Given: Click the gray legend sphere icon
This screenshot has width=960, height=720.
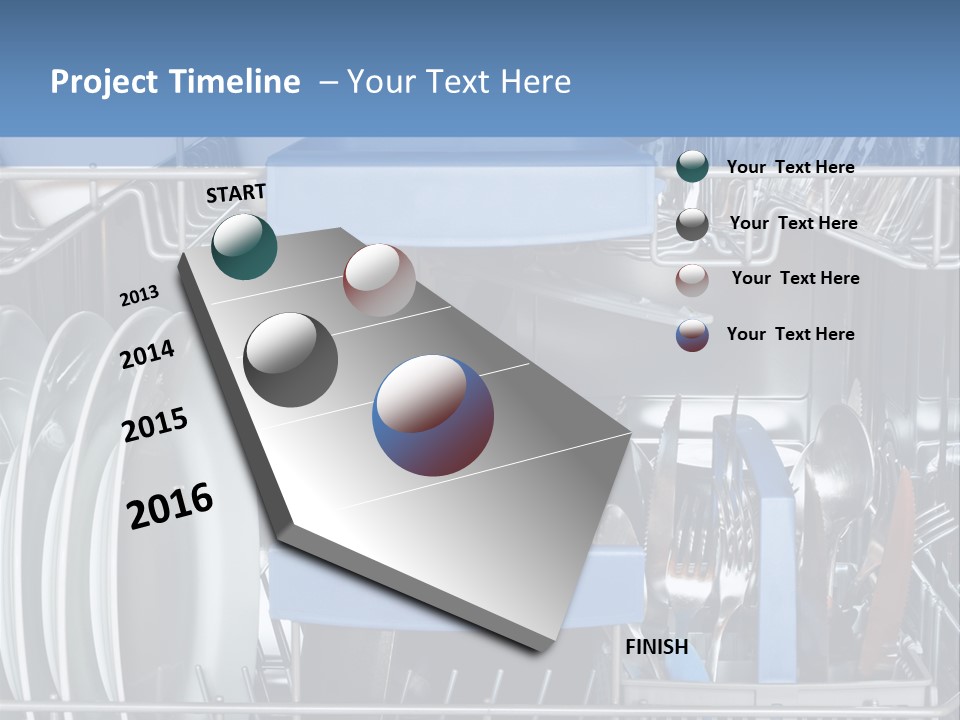Looking at the screenshot, I should 693,223.
